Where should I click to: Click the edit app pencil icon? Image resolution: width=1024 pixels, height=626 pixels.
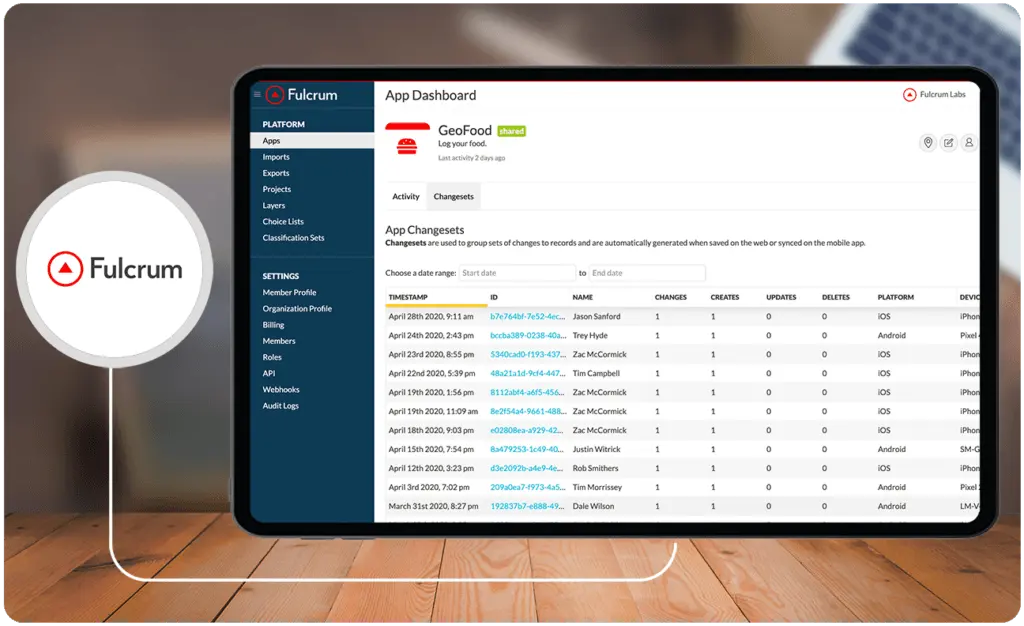click(948, 142)
